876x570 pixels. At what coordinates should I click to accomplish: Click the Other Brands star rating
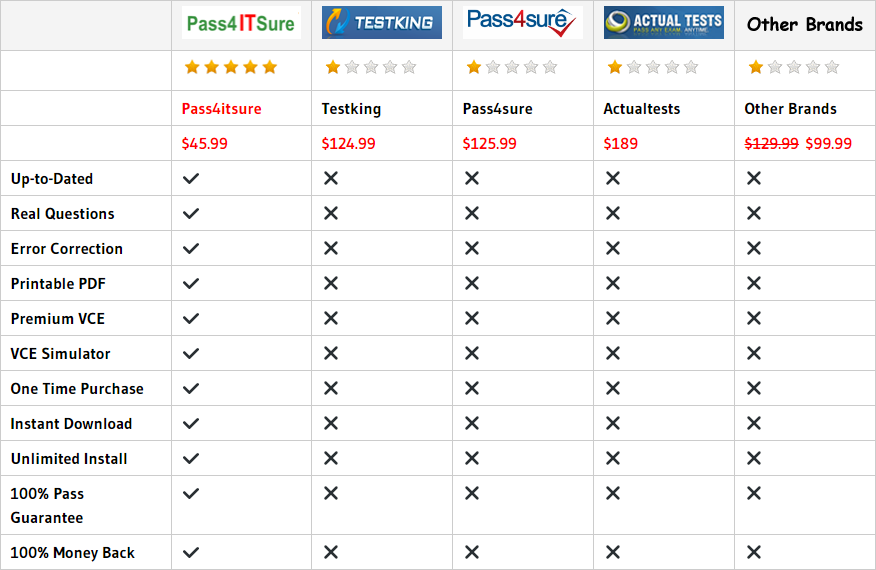point(793,68)
